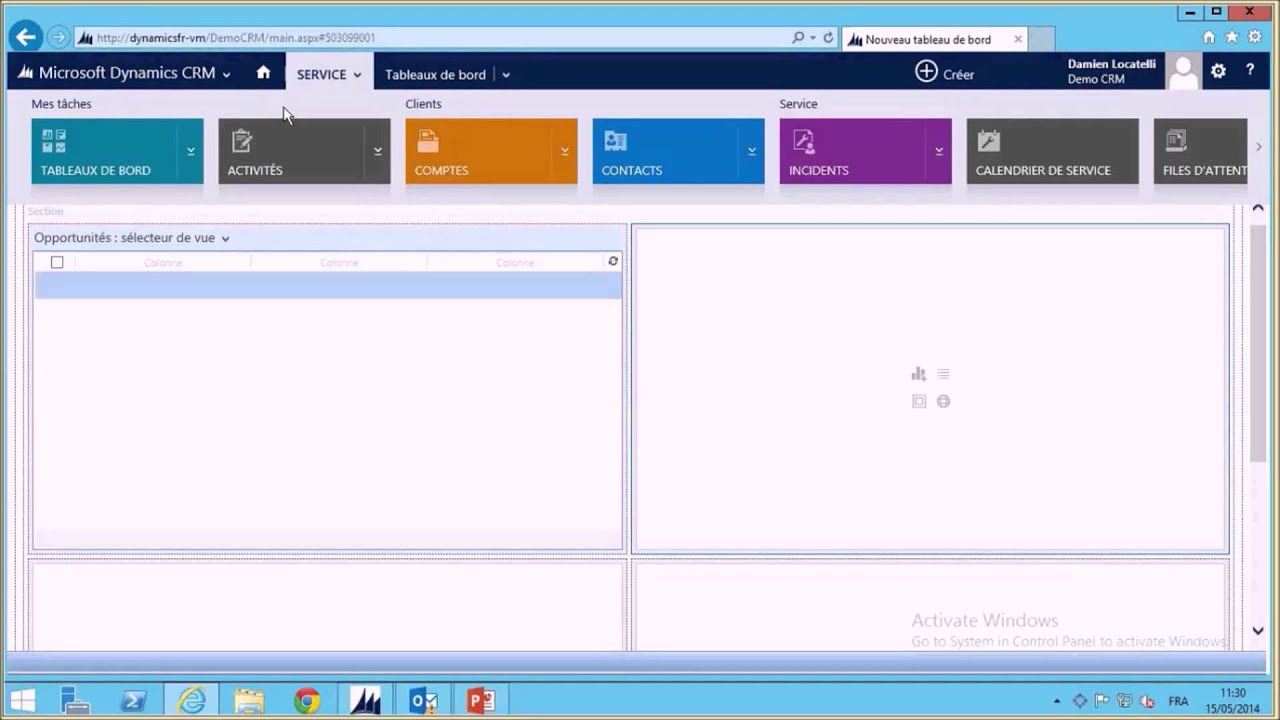The height and width of the screenshot is (720, 1280).
Task: Refresh the Opportunités list
Action: pyautogui.click(x=613, y=261)
